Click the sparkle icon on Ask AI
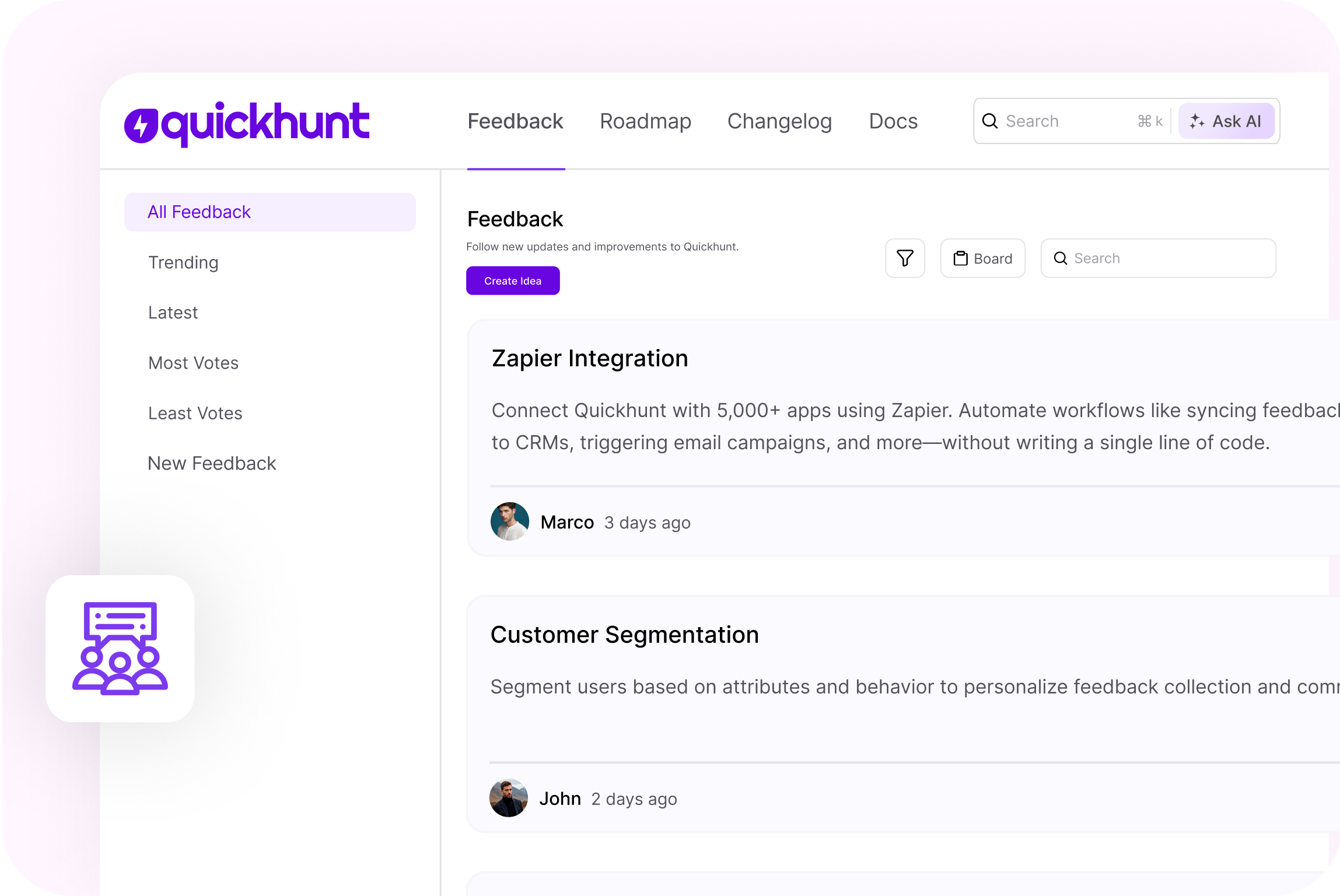Viewport: 1340px width, 896px height. pyautogui.click(x=1197, y=121)
